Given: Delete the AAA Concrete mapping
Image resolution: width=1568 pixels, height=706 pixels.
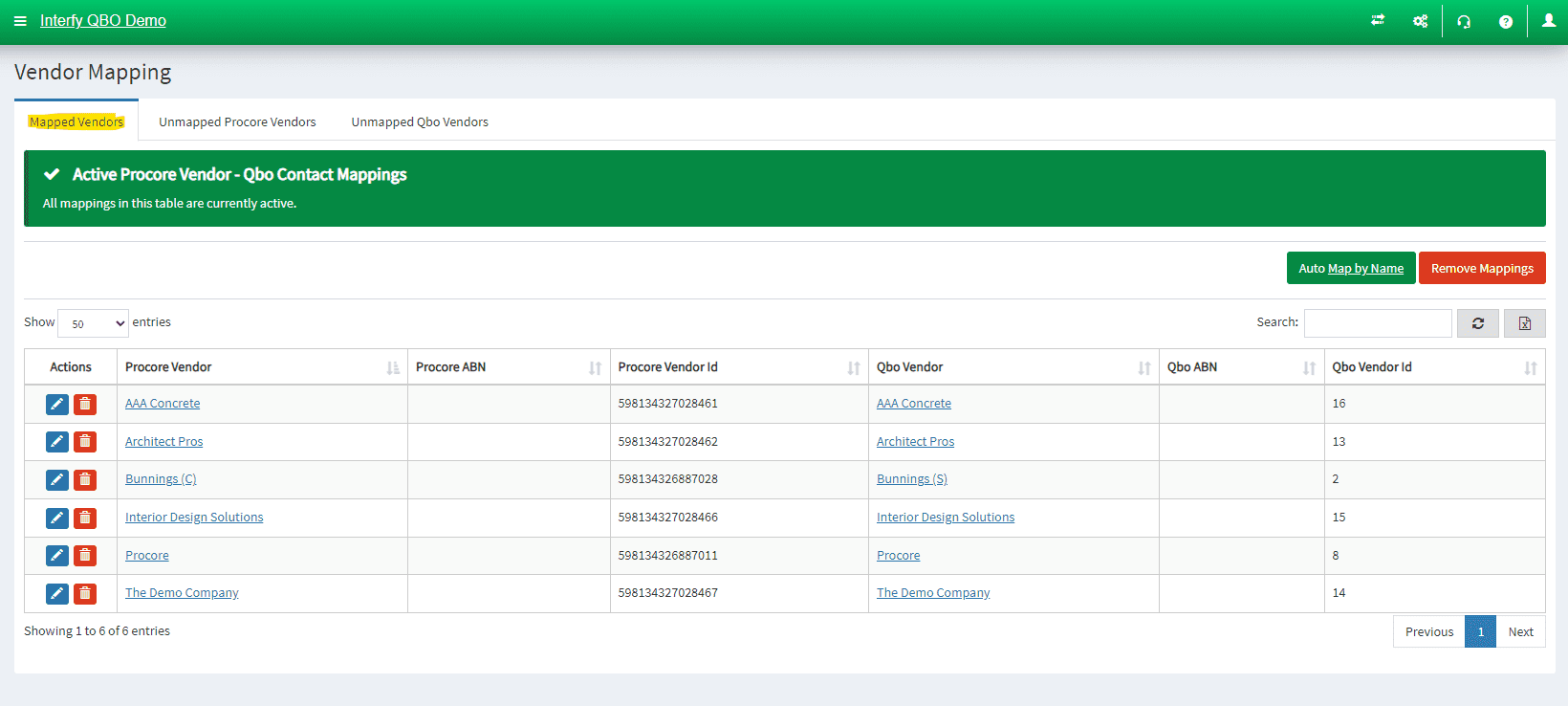Looking at the screenshot, I should 85,405.
